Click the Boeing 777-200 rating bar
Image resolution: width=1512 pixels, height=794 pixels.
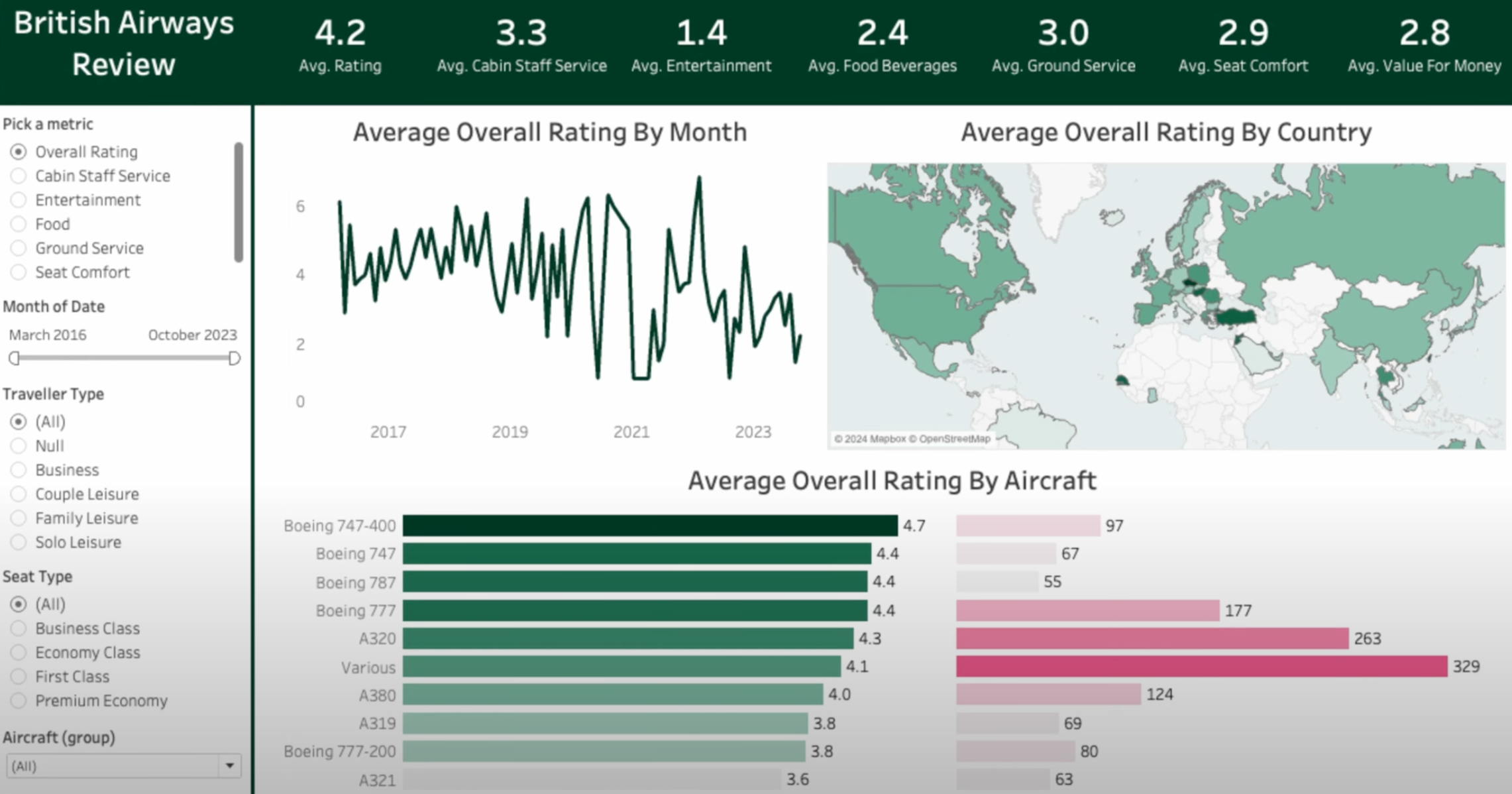tap(604, 751)
